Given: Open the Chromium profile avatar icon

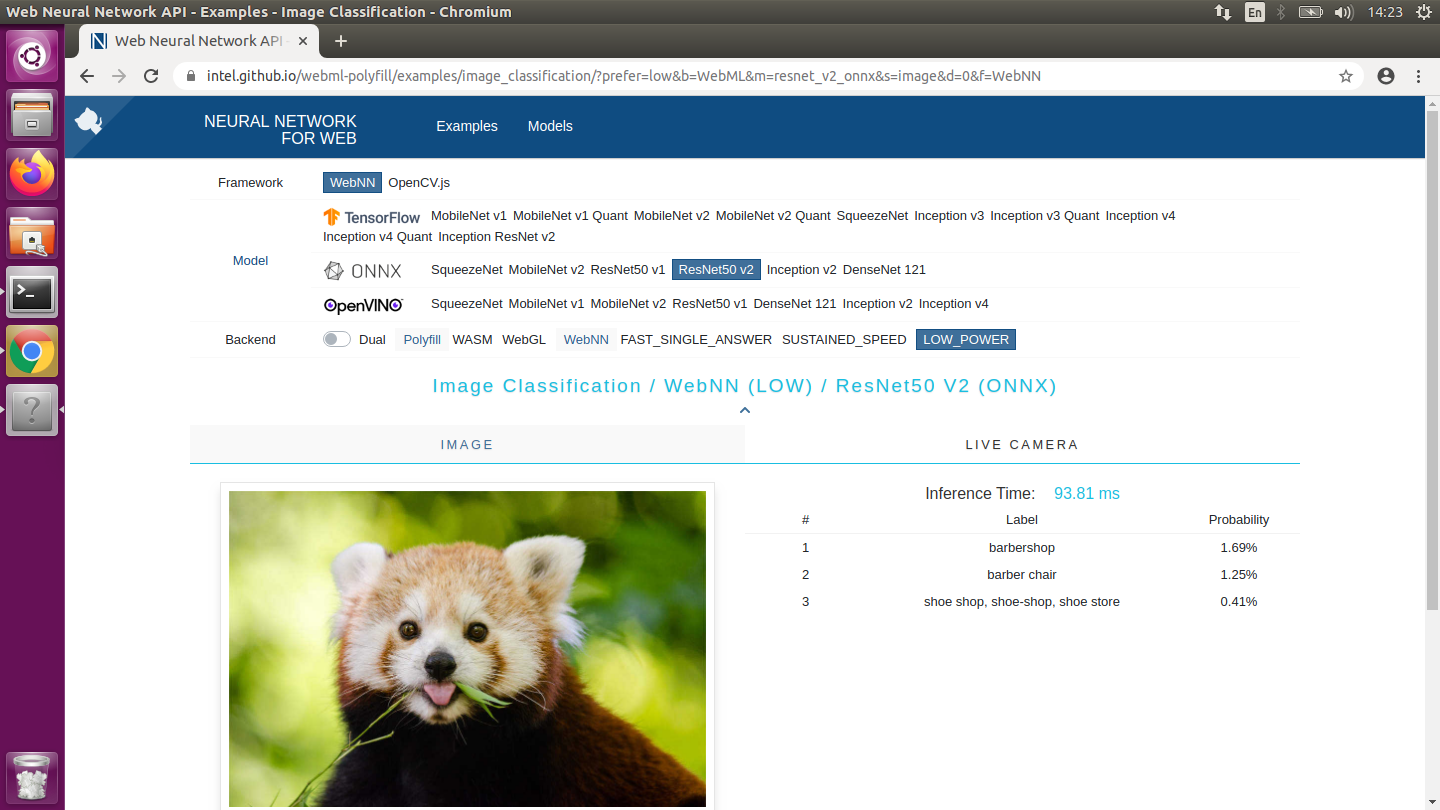Looking at the screenshot, I should (1386, 76).
